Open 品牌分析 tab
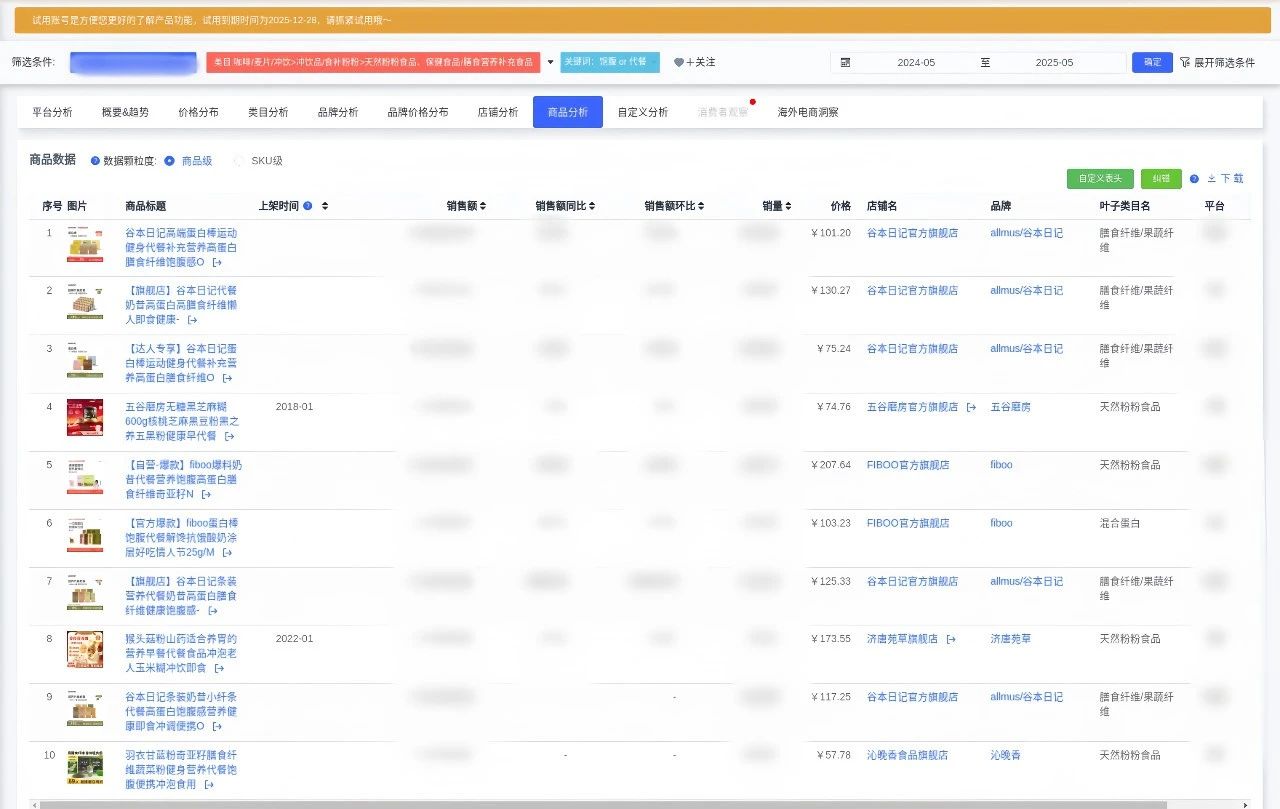This screenshot has width=1280, height=809. click(x=338, y=112)
